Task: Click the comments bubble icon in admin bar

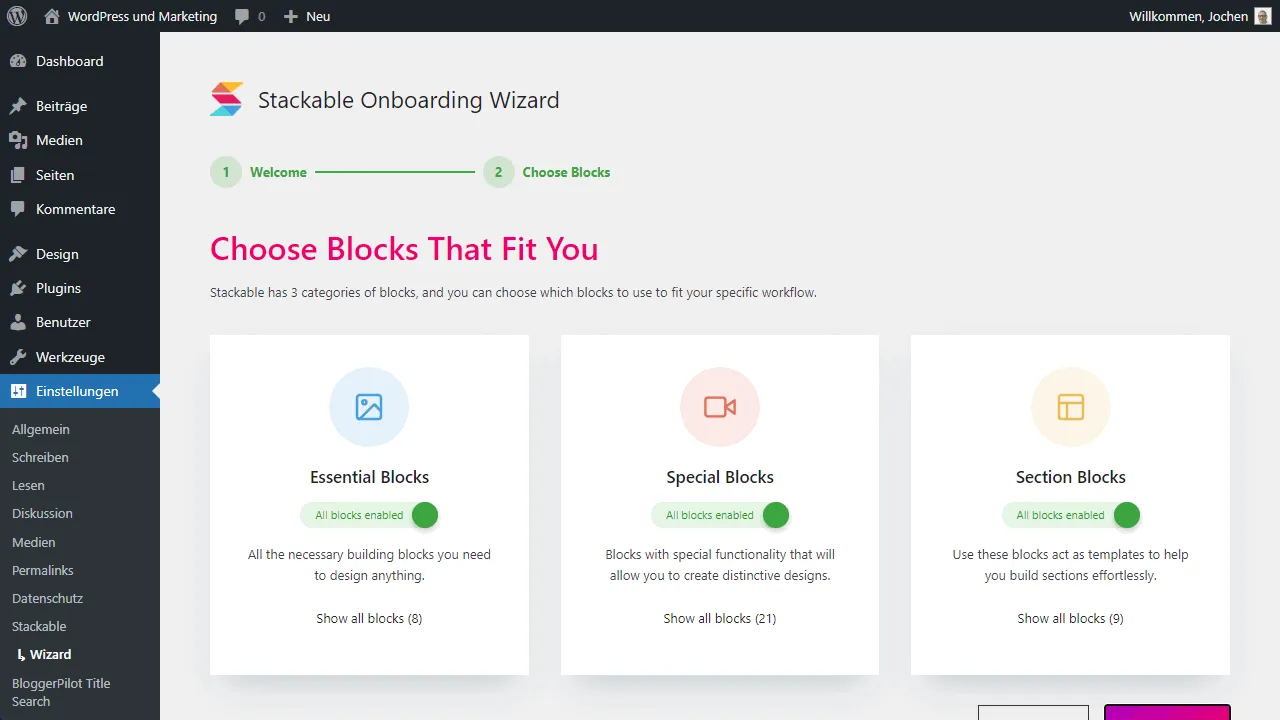Action: [x=242, y=17]
